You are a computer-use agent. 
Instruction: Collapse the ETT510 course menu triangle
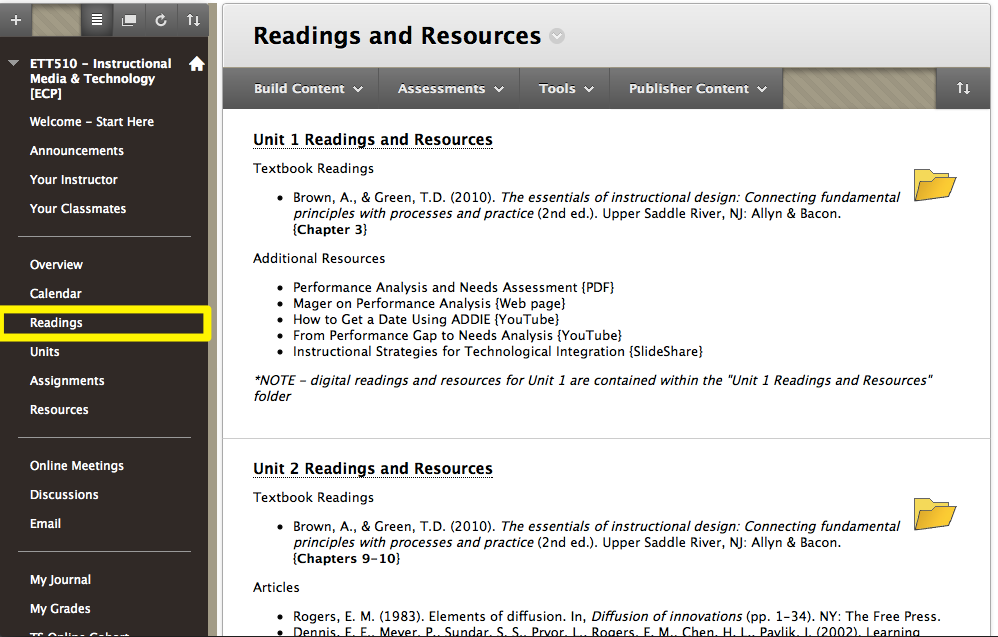pyautogui.click(x=13, y=63)
